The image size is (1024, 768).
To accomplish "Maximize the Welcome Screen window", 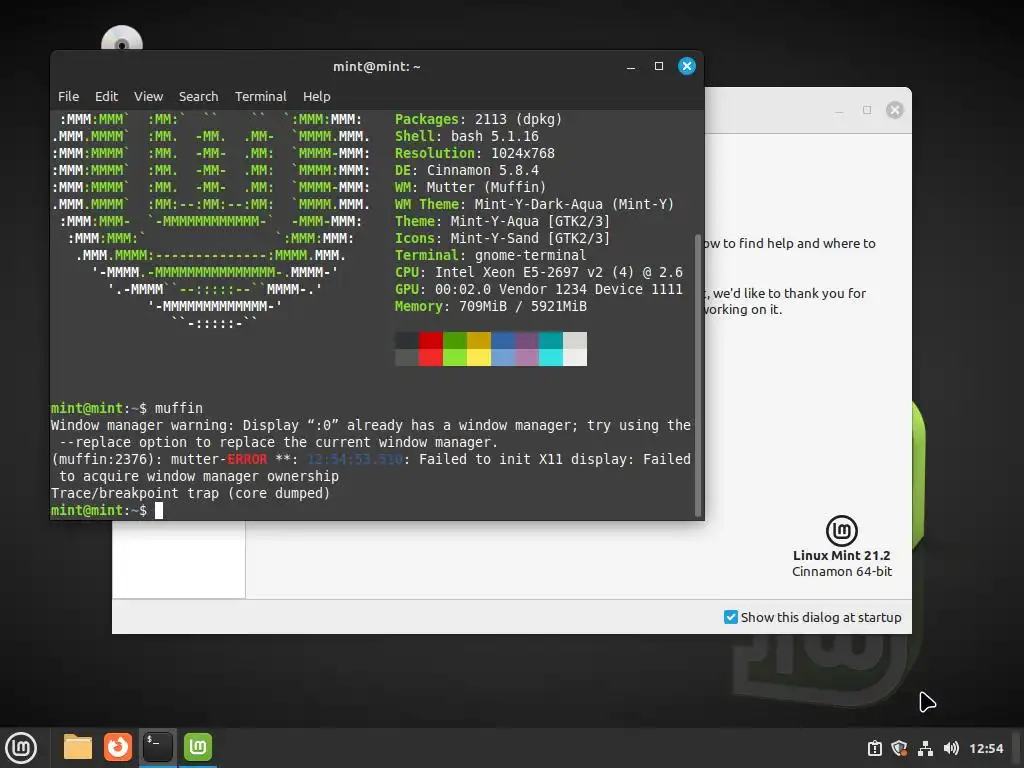I will [x=867, y=110].
